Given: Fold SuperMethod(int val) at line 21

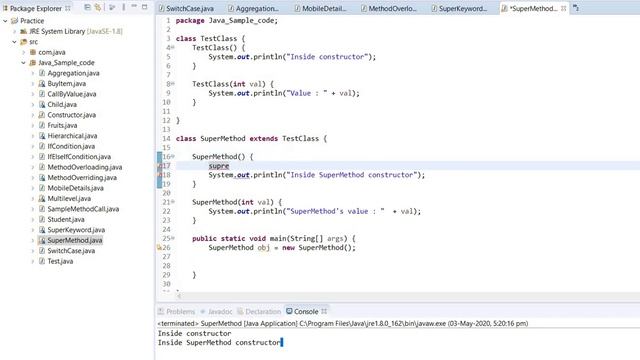Looking at the screenshot, I should (173, 202).
